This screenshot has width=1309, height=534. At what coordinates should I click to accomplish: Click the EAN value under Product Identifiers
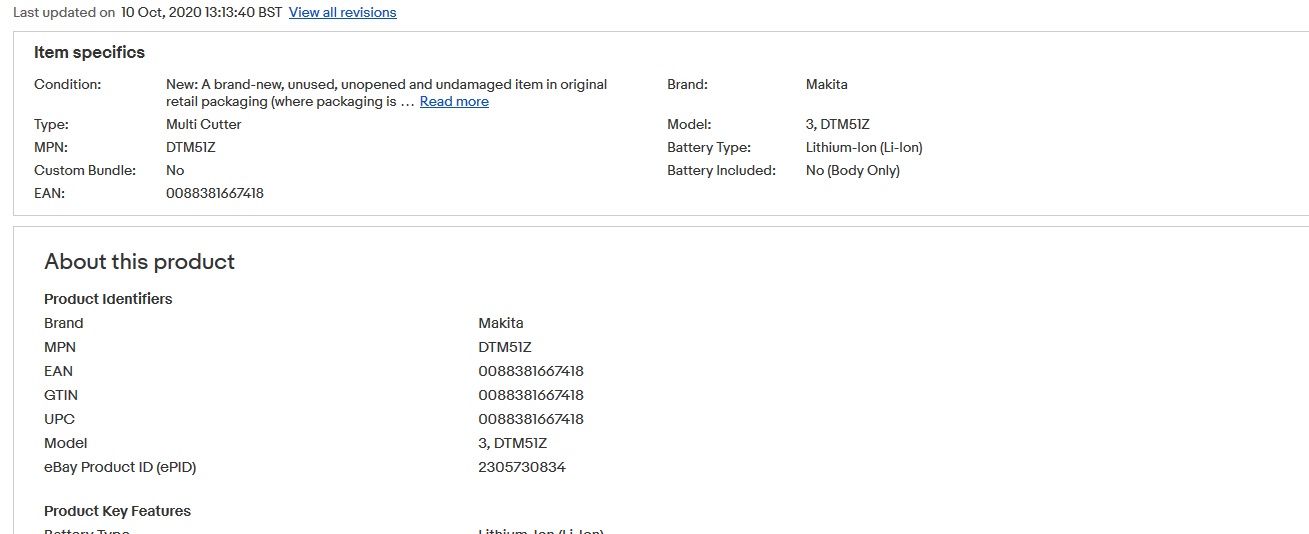(531, 372)
